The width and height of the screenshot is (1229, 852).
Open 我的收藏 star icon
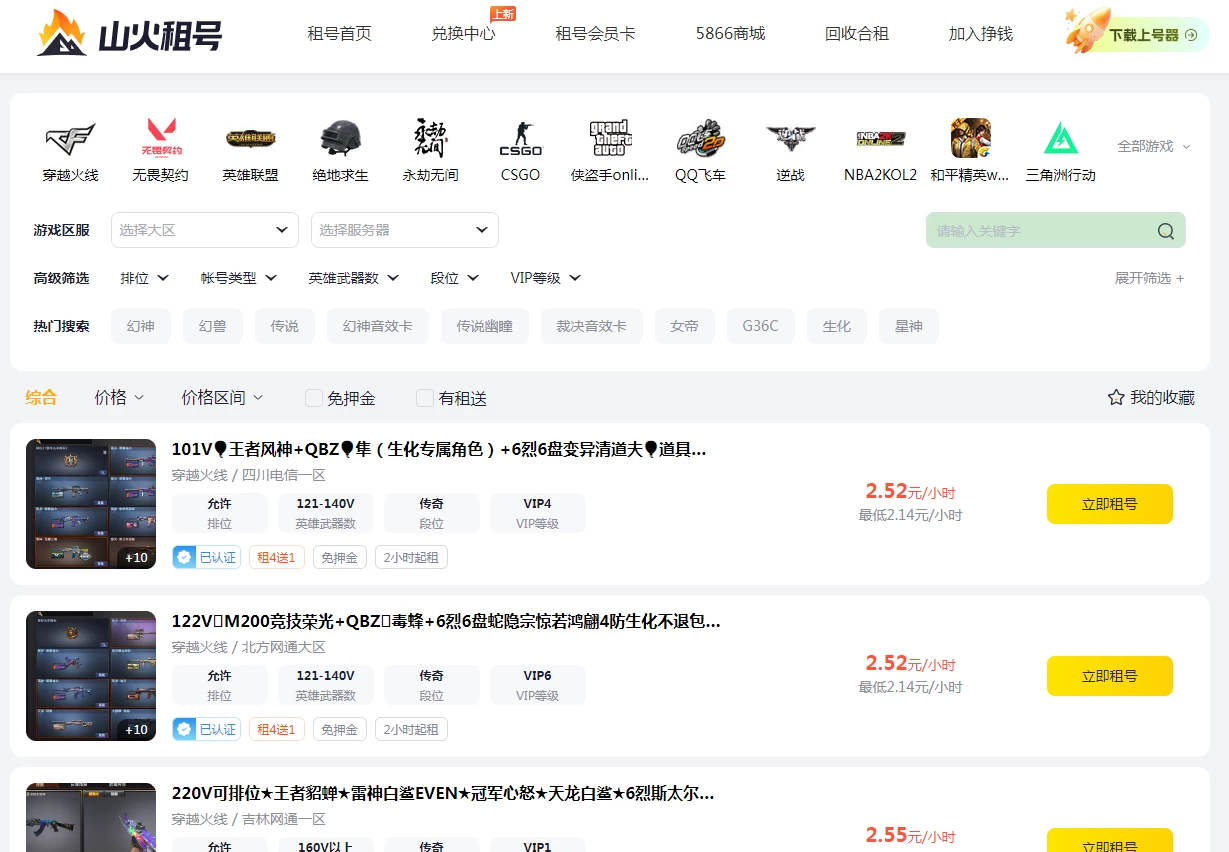pyautogui.click(x=1116, y=398)
